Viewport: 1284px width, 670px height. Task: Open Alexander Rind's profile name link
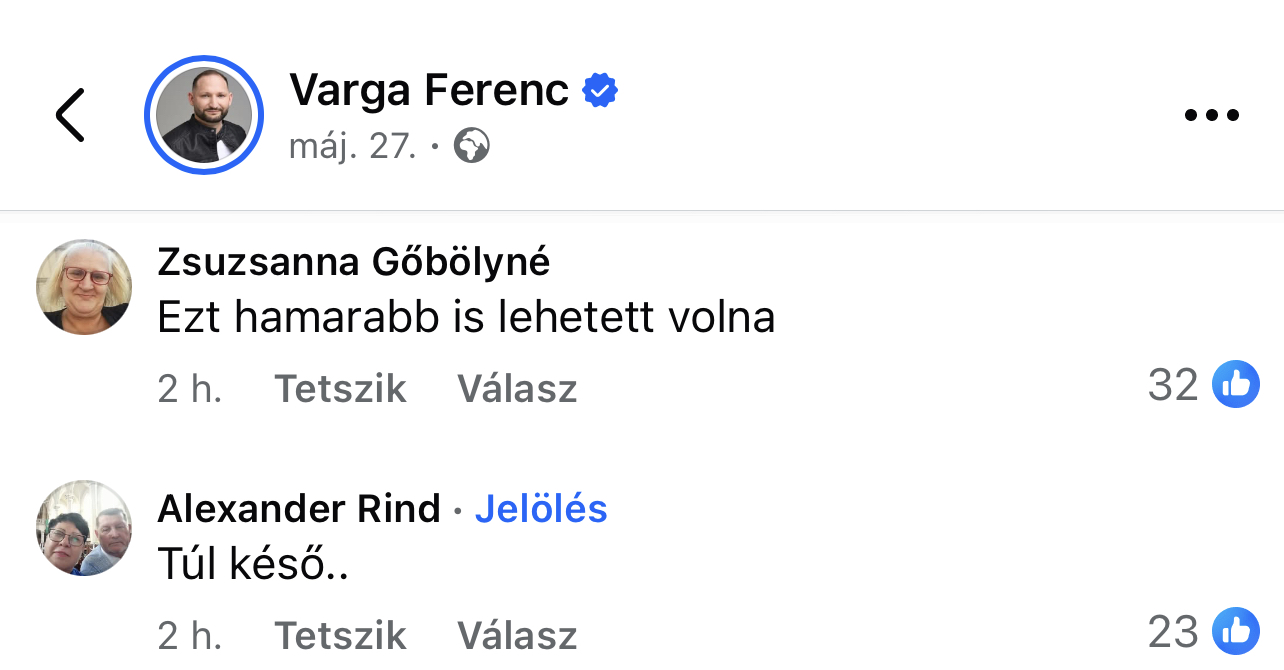click(299, 509)
